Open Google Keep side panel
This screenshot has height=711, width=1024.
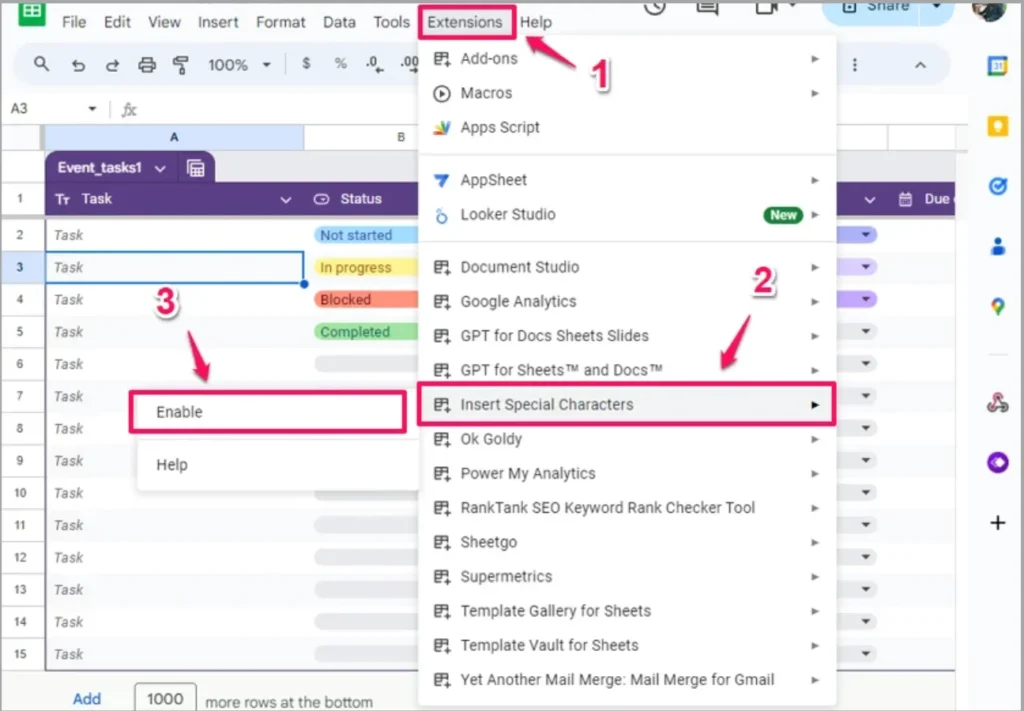[x=997, y=126]
